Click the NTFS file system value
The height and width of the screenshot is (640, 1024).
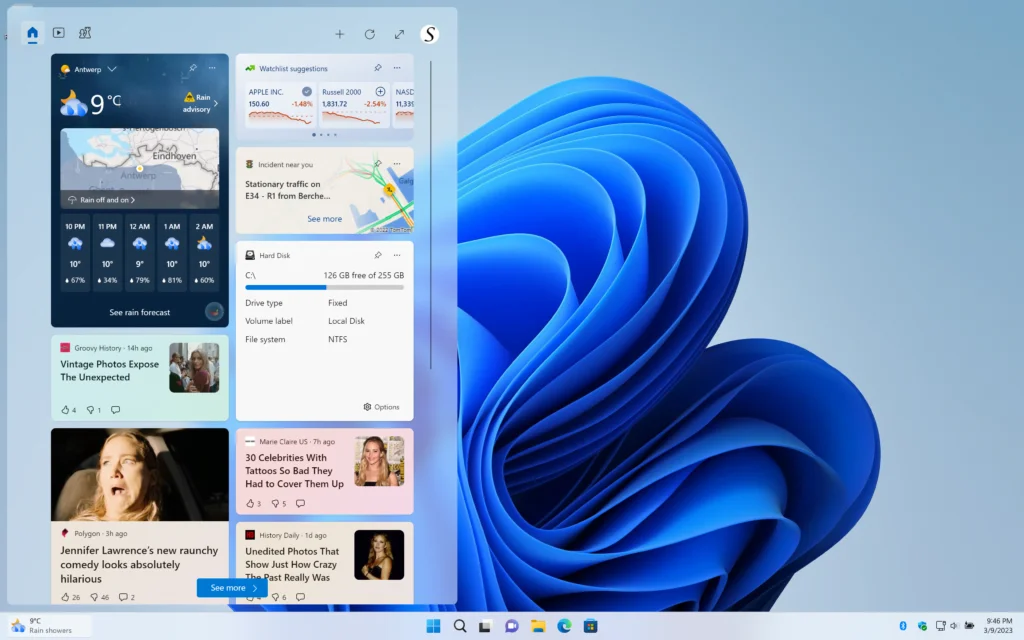(338, 340)
